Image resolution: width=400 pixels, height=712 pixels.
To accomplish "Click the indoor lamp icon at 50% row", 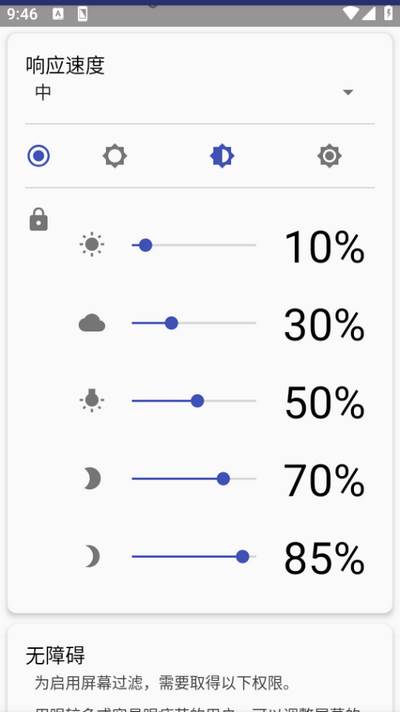I will pos(92,400).
